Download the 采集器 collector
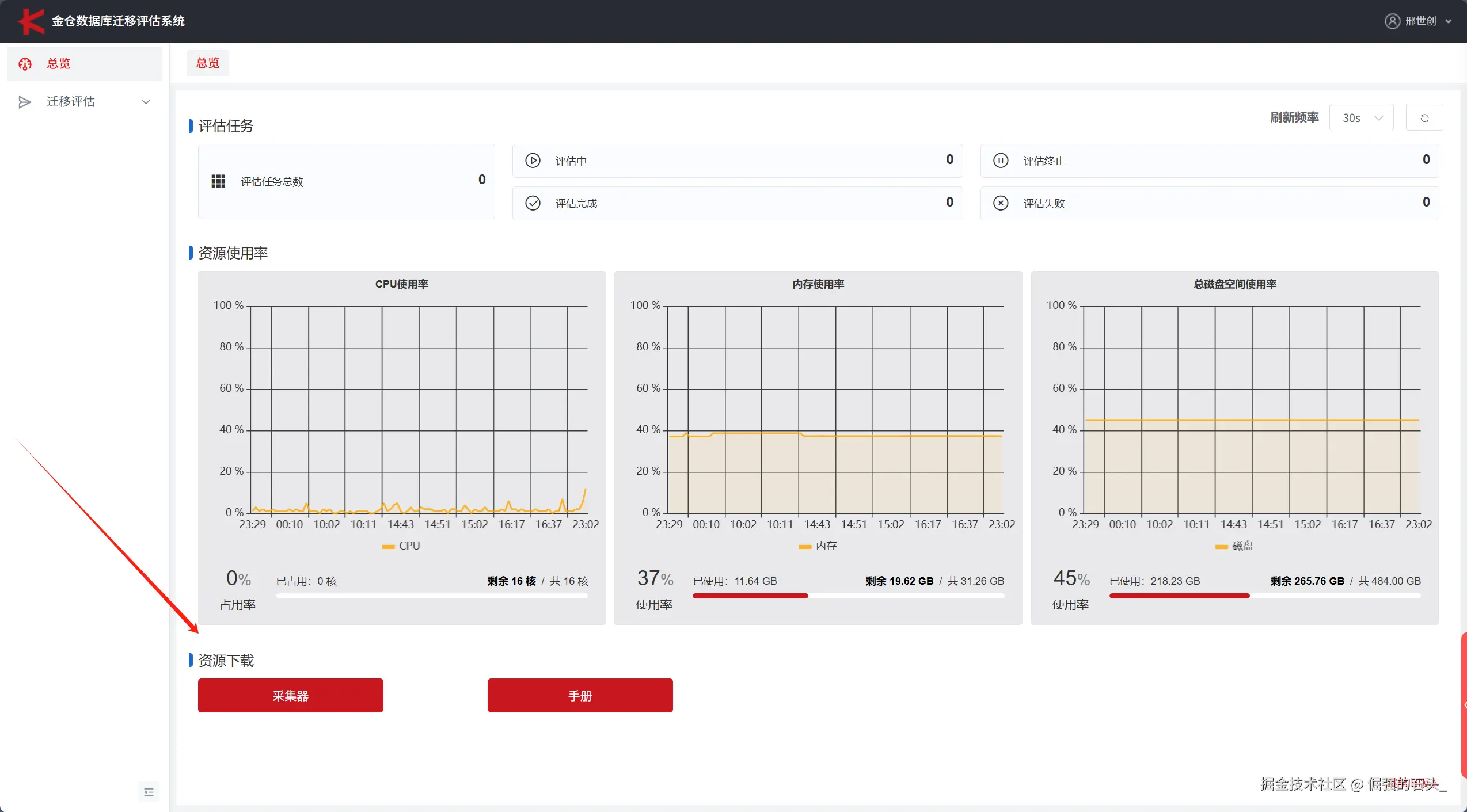 291,695
